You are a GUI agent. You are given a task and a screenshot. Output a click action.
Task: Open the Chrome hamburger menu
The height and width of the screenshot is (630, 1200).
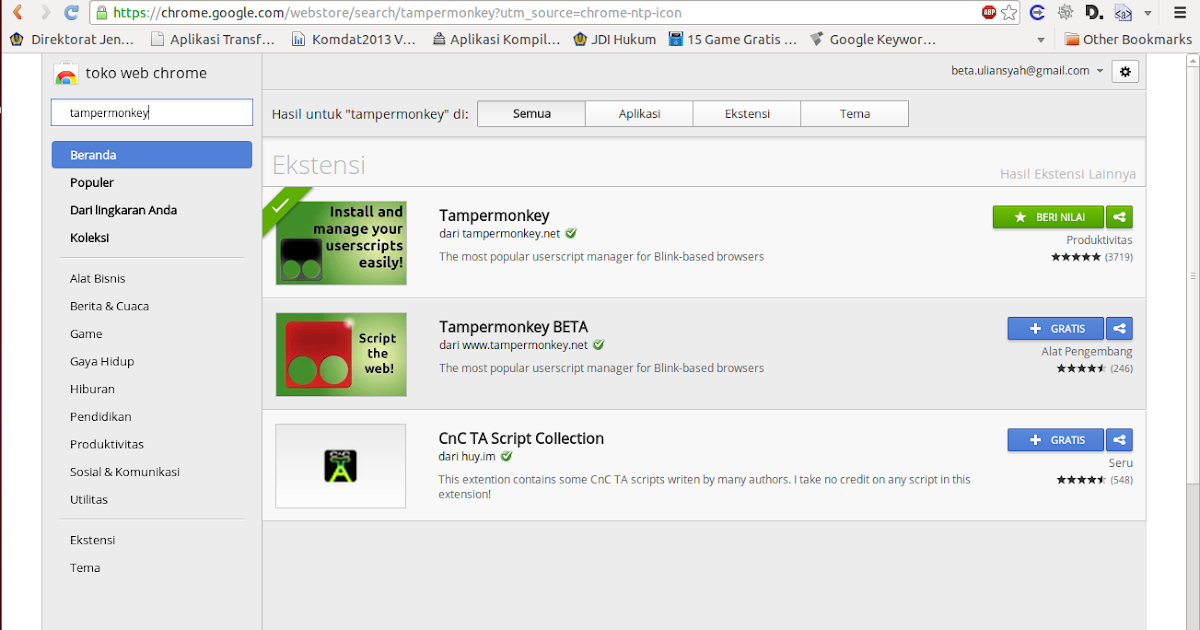(1179, 13)
